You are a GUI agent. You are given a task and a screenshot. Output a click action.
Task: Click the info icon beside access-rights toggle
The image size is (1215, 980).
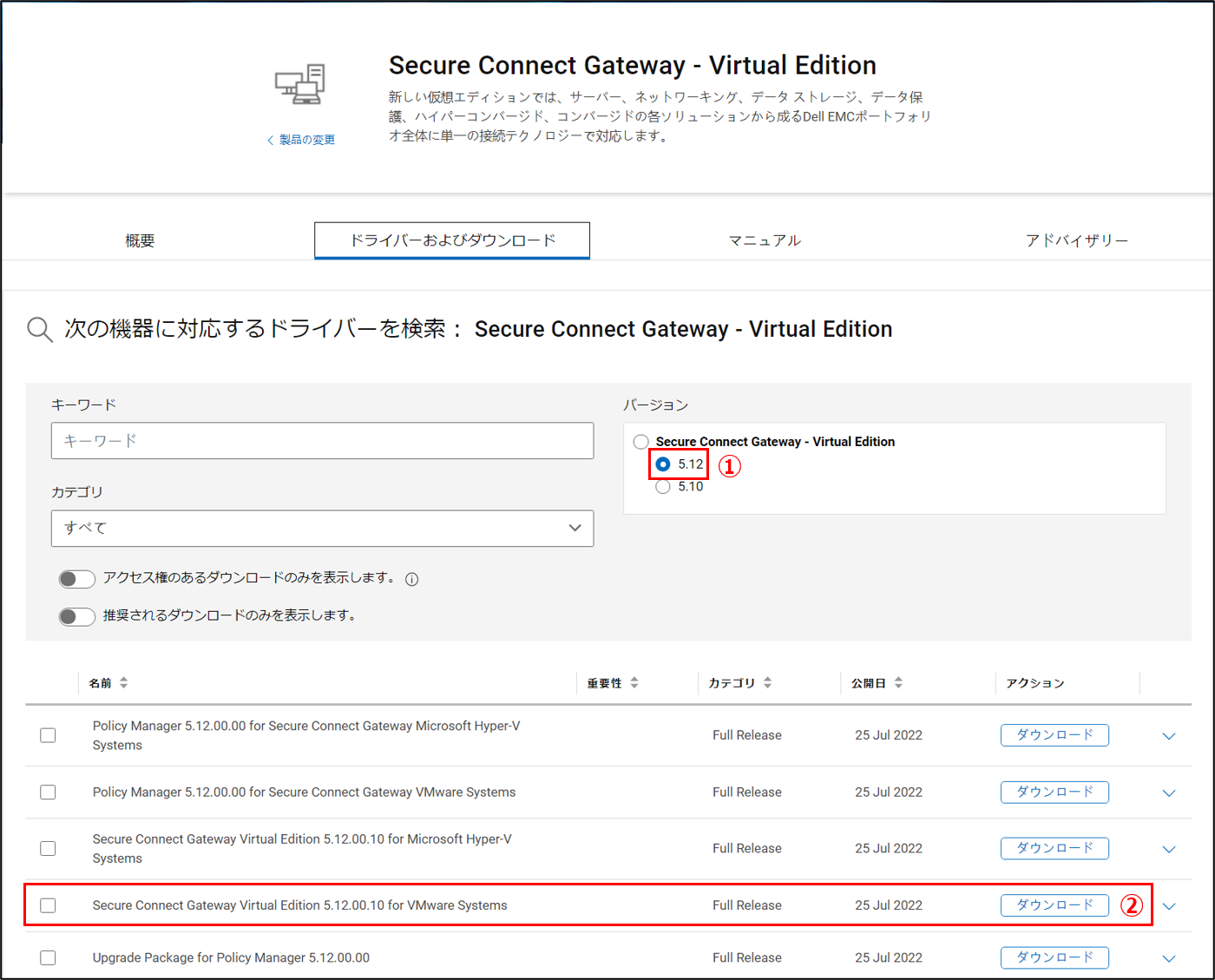click(x=412, y=580)
